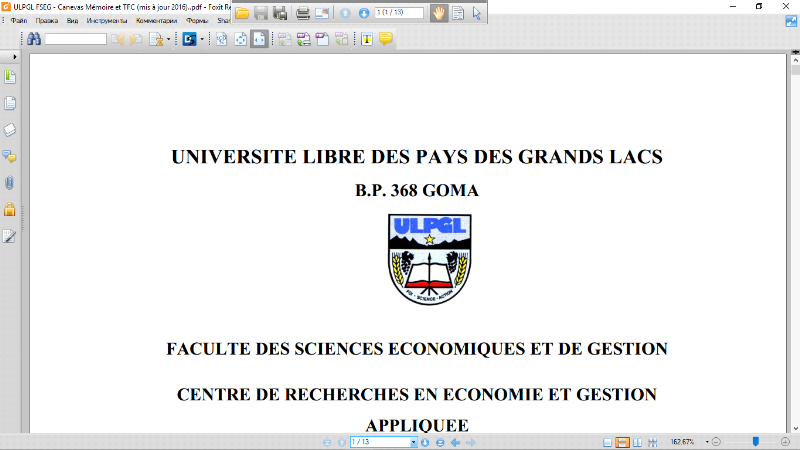
Task: Click the fit width icon
Action: (259, 39)
